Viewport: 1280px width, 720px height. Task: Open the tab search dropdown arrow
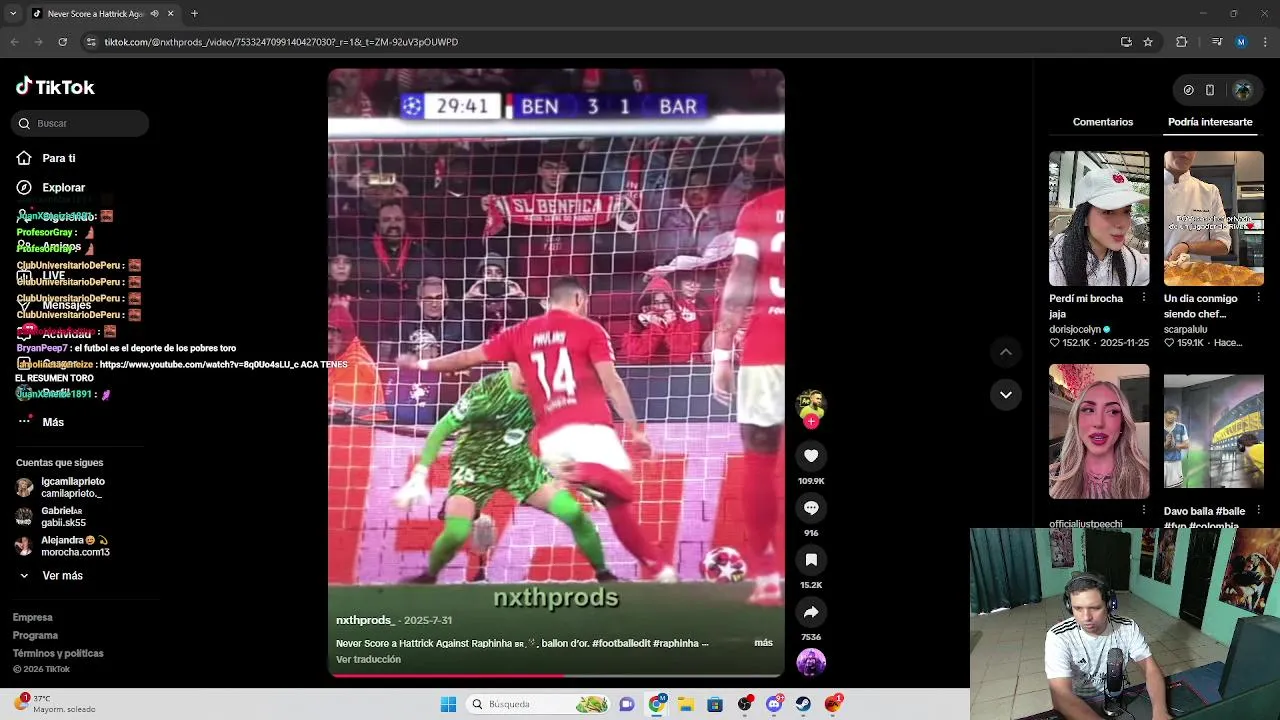click(13, 14)
